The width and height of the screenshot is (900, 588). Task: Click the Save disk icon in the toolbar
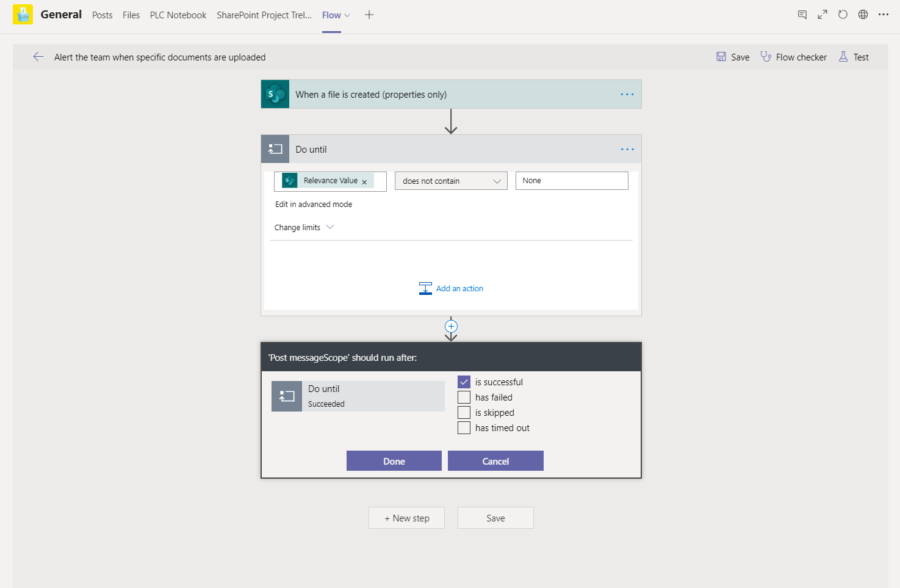(x=722, y=57)
